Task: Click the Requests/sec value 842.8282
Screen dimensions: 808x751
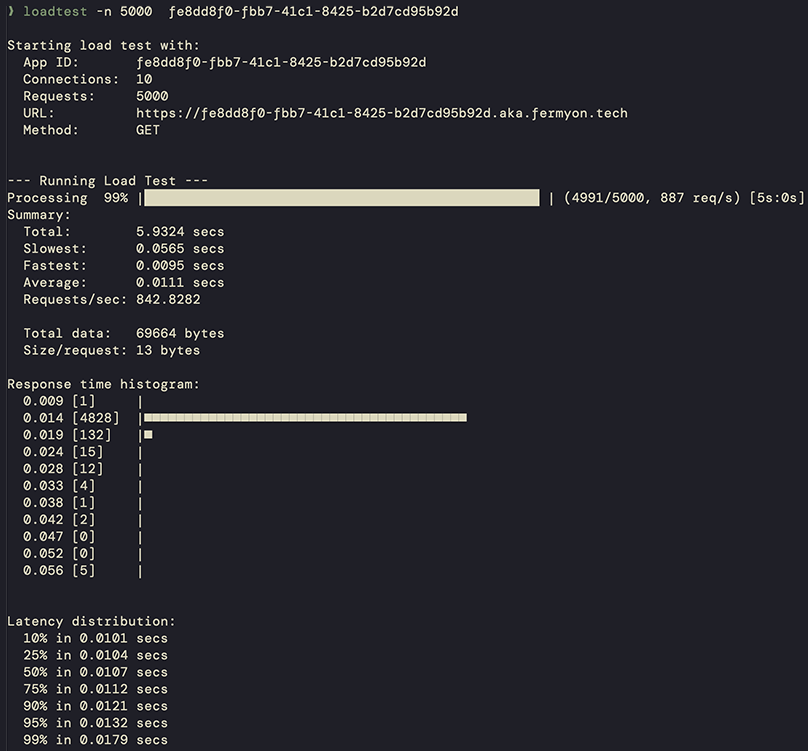Action: (x=168, y=299)
